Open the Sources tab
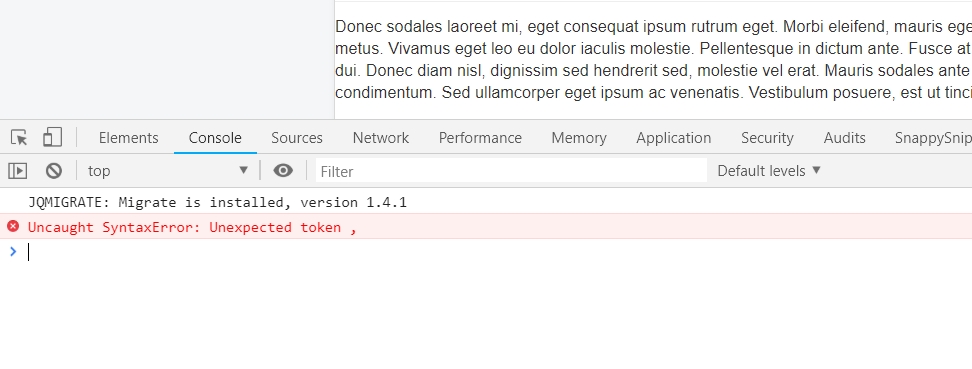The image size is (972, 369). coord(297,138)
